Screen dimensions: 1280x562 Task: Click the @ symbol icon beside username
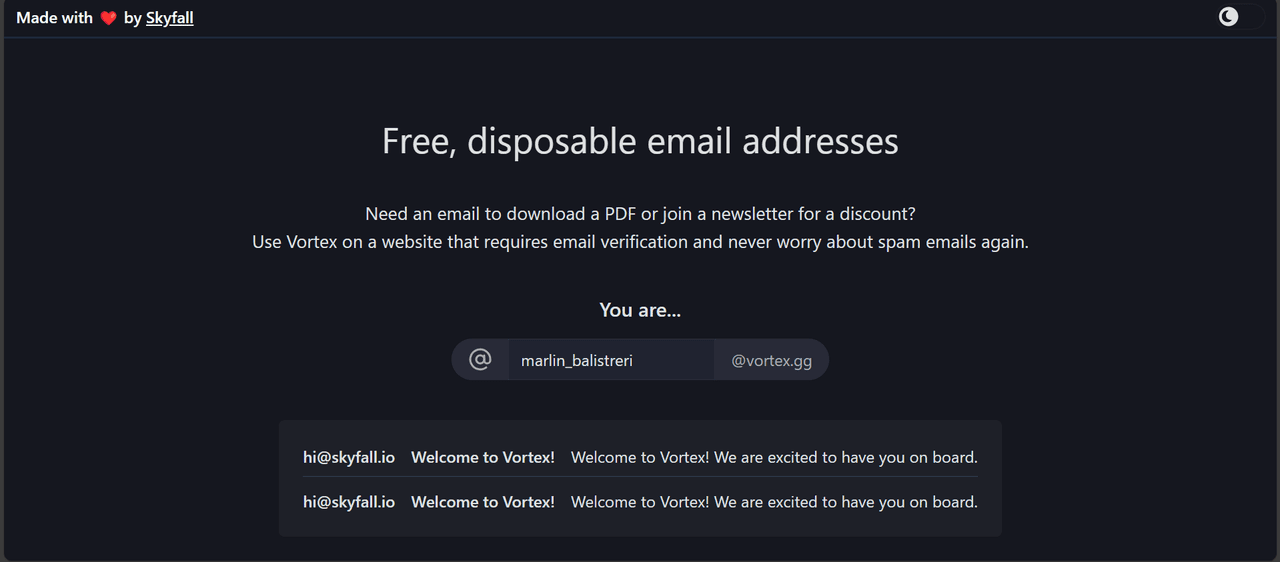(x=480, y=360)
